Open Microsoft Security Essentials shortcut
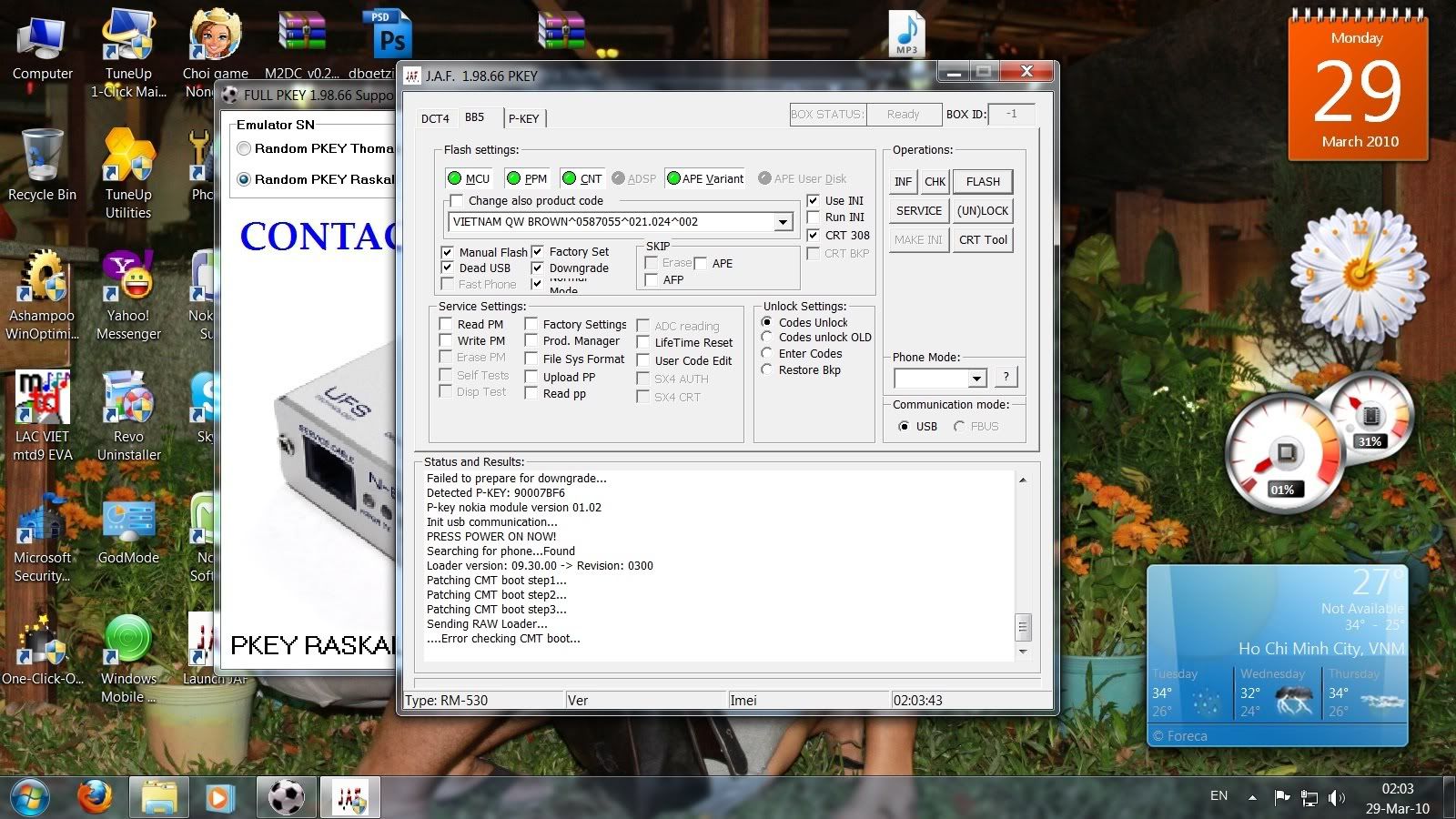Viewport: 1456px width, 819px height. 42,537
